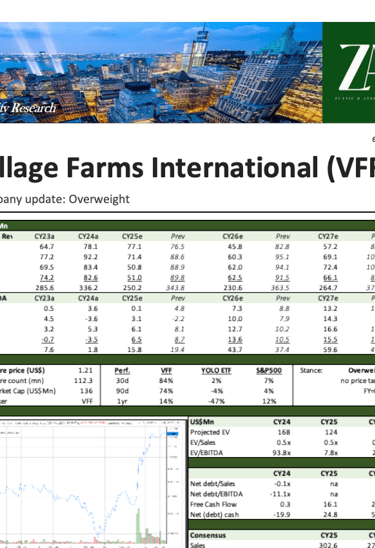This screenshot has width=375, height=548.
Task: Select CY26e revenue value '45.8'
Action: 235,247
